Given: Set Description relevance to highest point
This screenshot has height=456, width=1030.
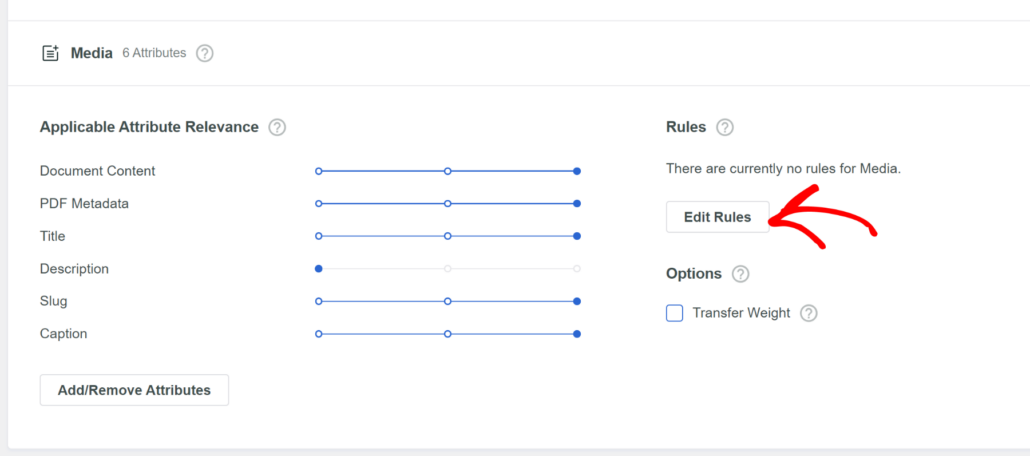Looking at the screenshot, I should (577, 269).
